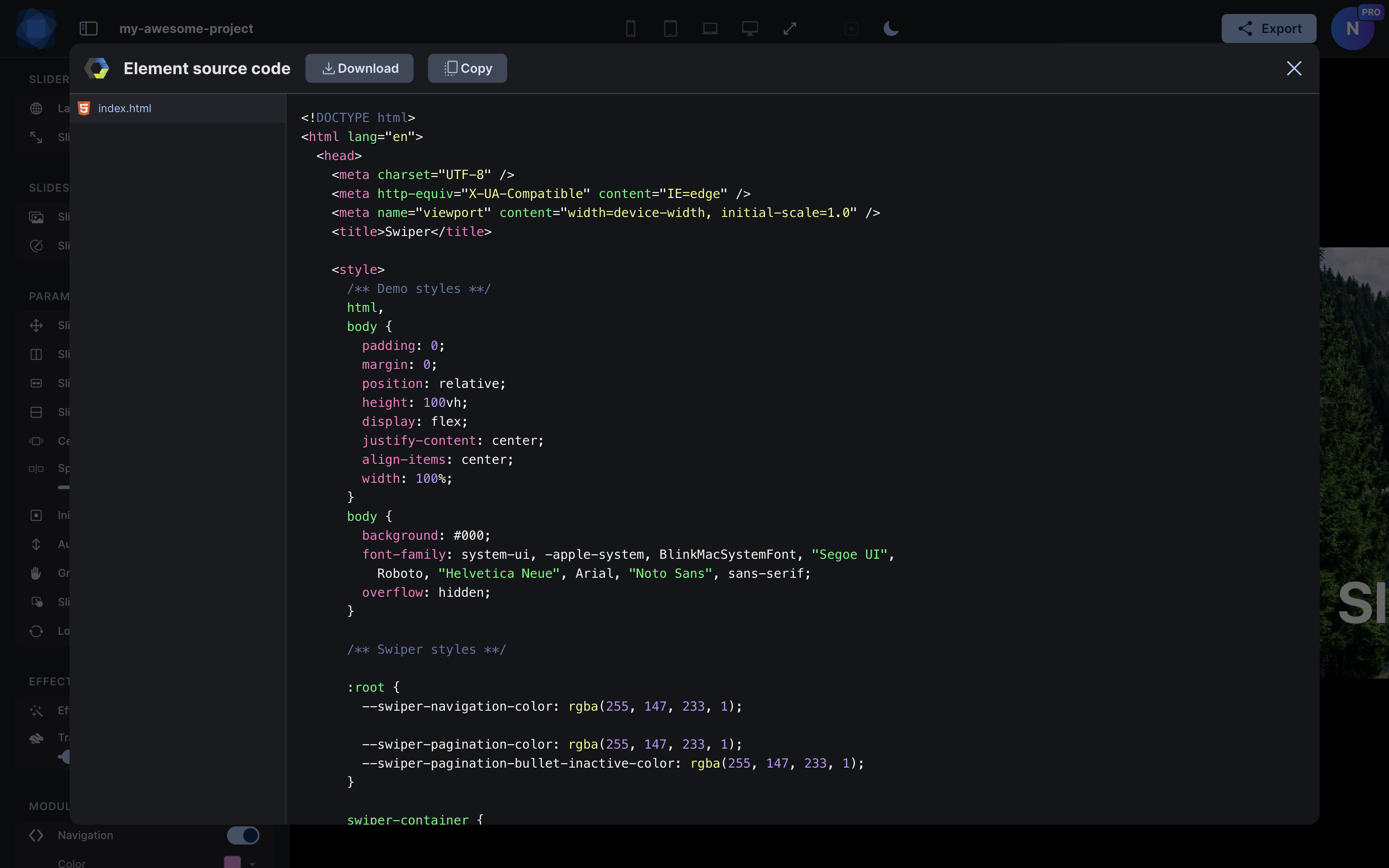This screenshot has width=1389, height=868.
Task: Click the mobile viewport preview icon
Action: (x=630, y=28)
